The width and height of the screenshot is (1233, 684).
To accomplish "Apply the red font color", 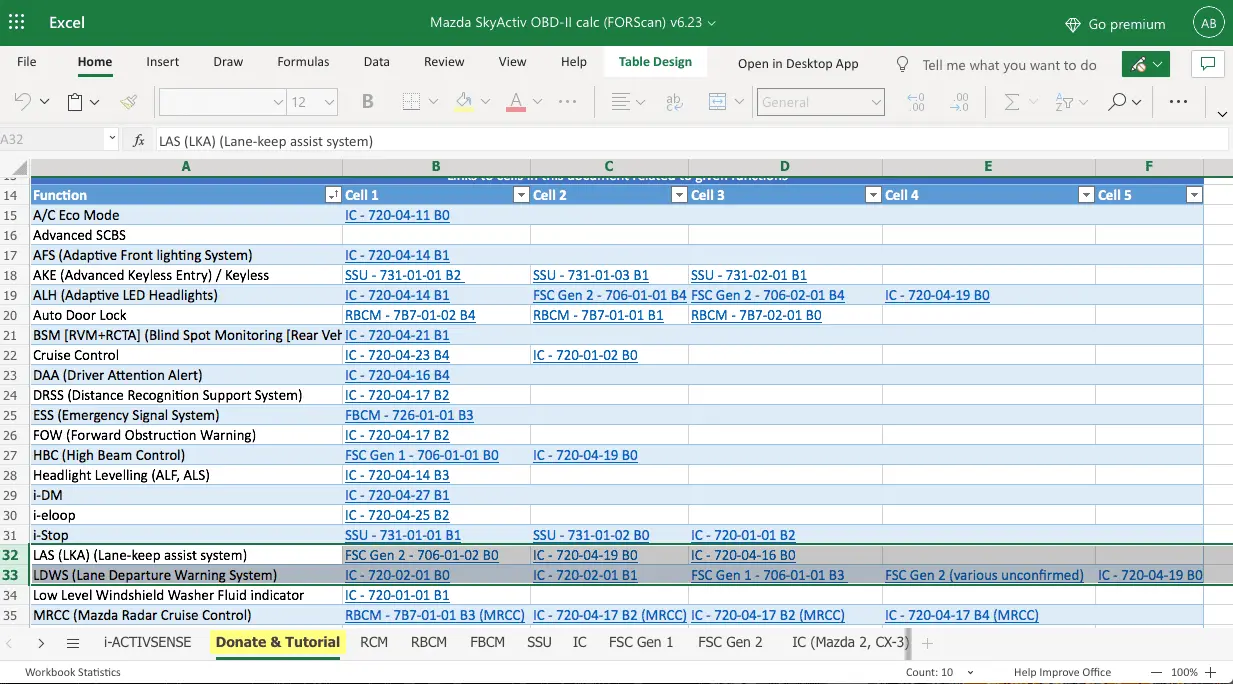I will tap(515, 101).
